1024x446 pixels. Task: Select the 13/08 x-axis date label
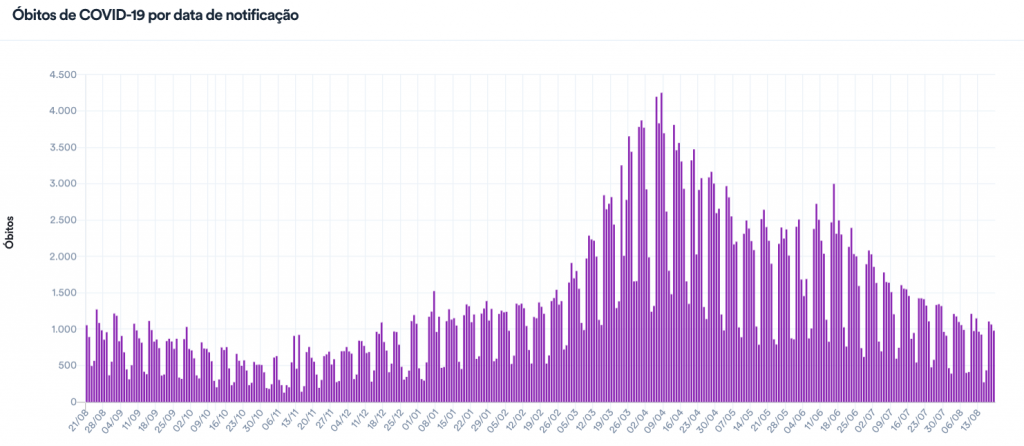tap(971, 416)
